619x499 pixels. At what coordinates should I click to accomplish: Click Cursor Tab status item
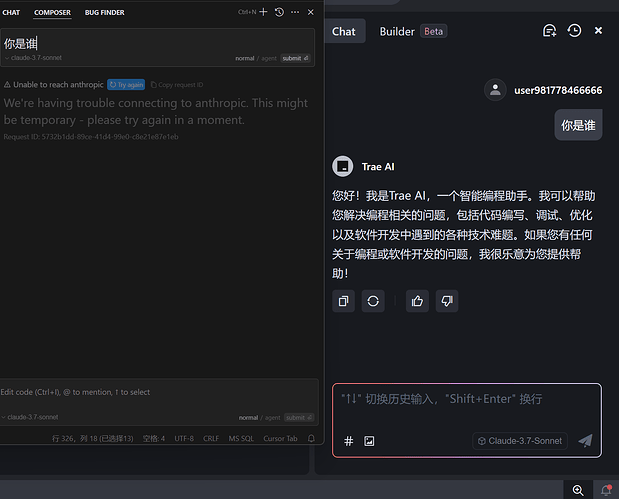click(280, 439)
